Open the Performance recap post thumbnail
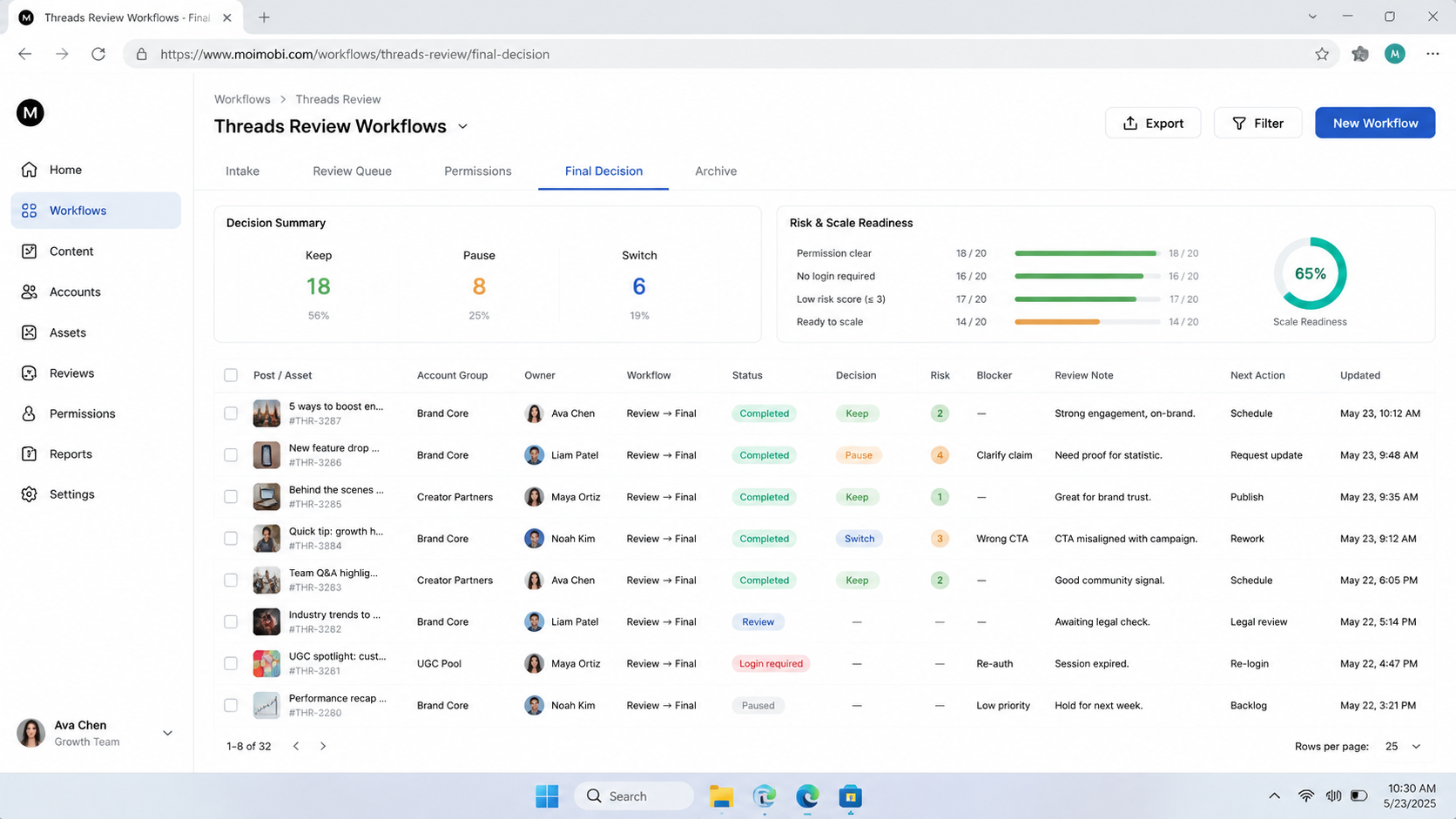The width and height of the screenshot is (1456, 819). coord(266,705)
